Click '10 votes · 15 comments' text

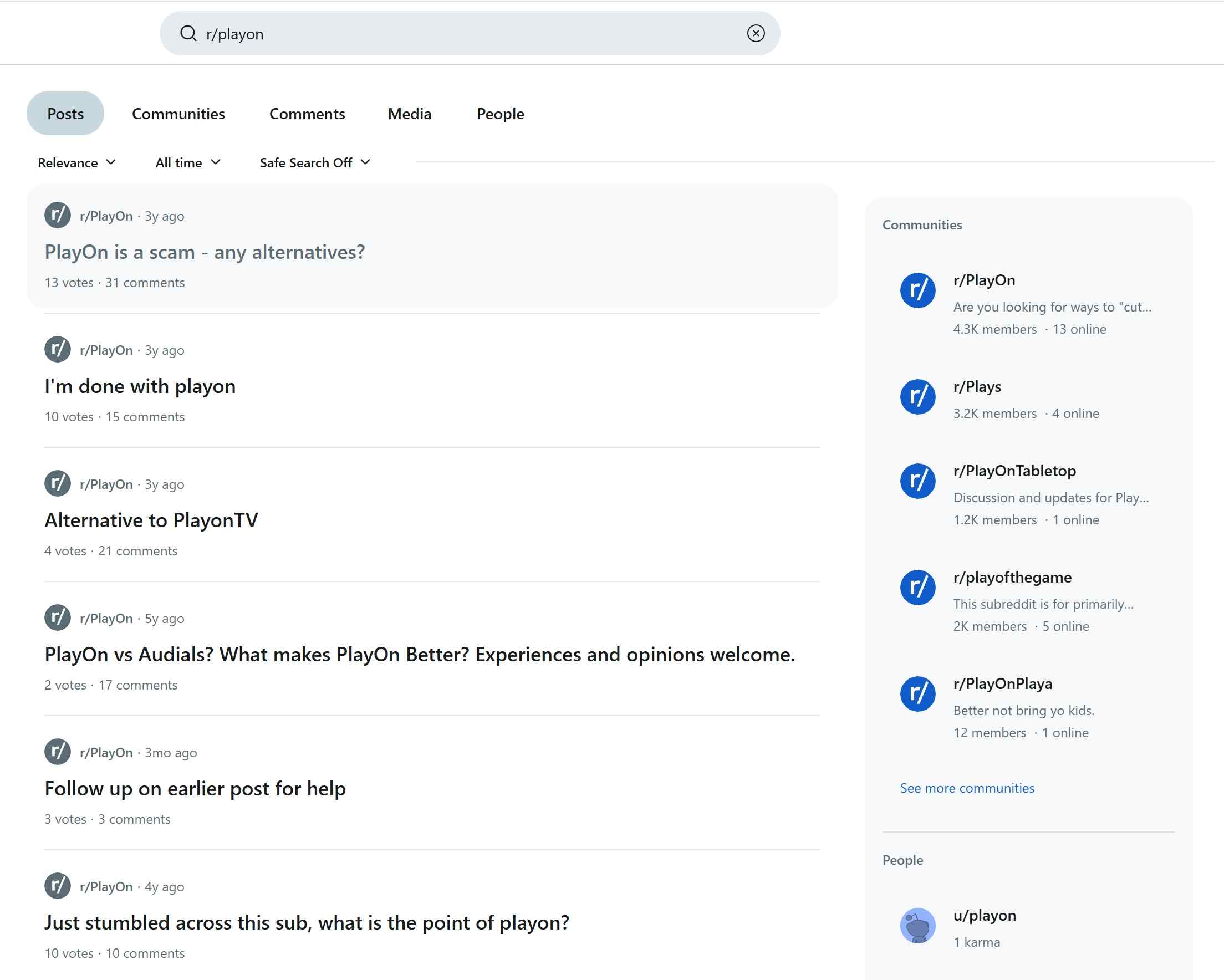115,417
